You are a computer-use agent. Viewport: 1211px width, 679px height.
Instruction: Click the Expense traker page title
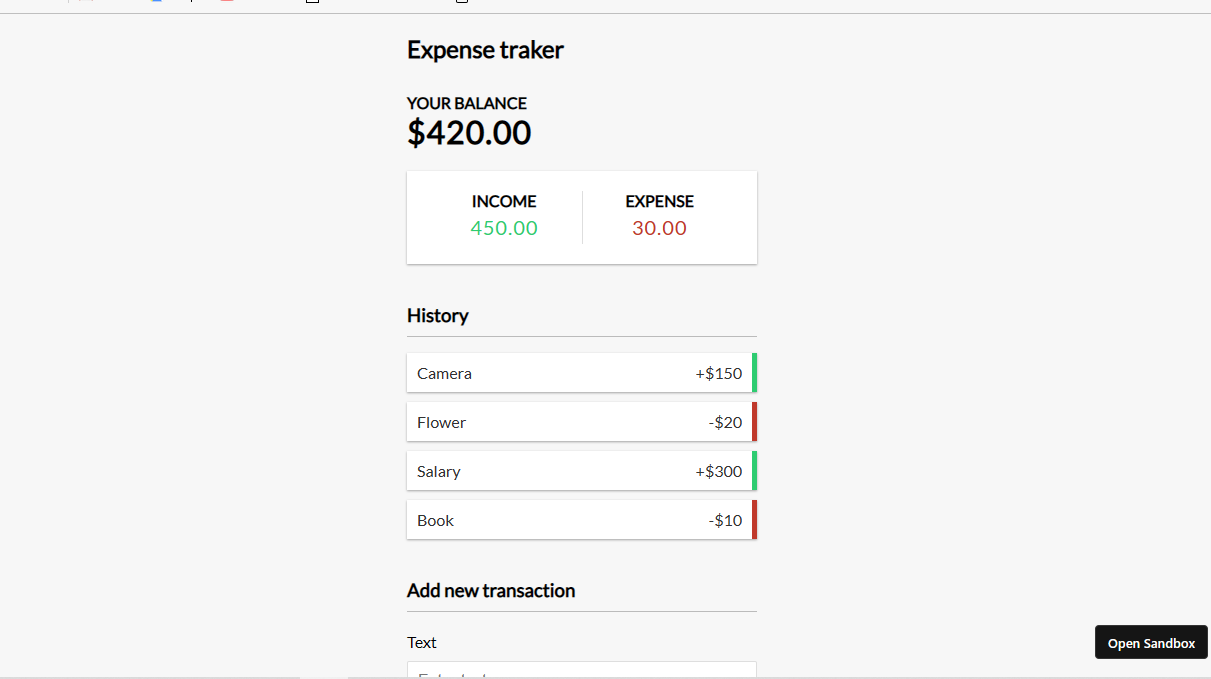485,50
